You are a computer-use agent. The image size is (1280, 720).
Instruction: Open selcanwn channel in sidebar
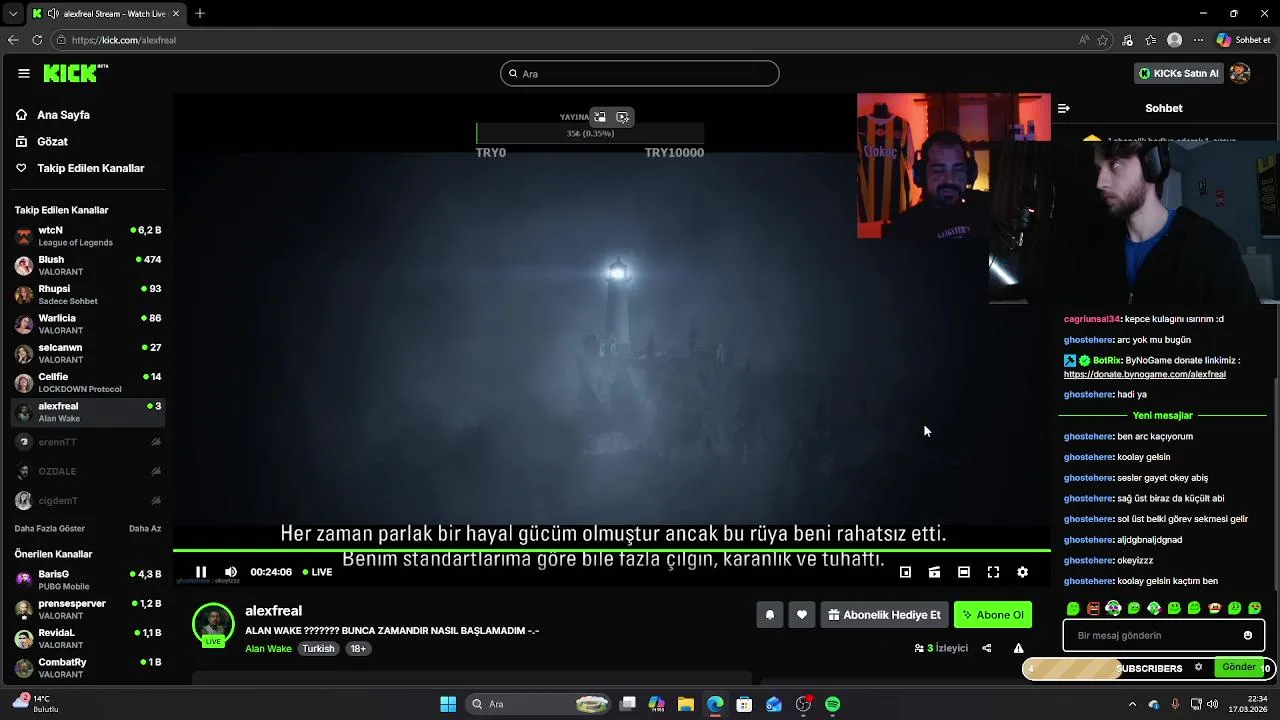[88, 353]
